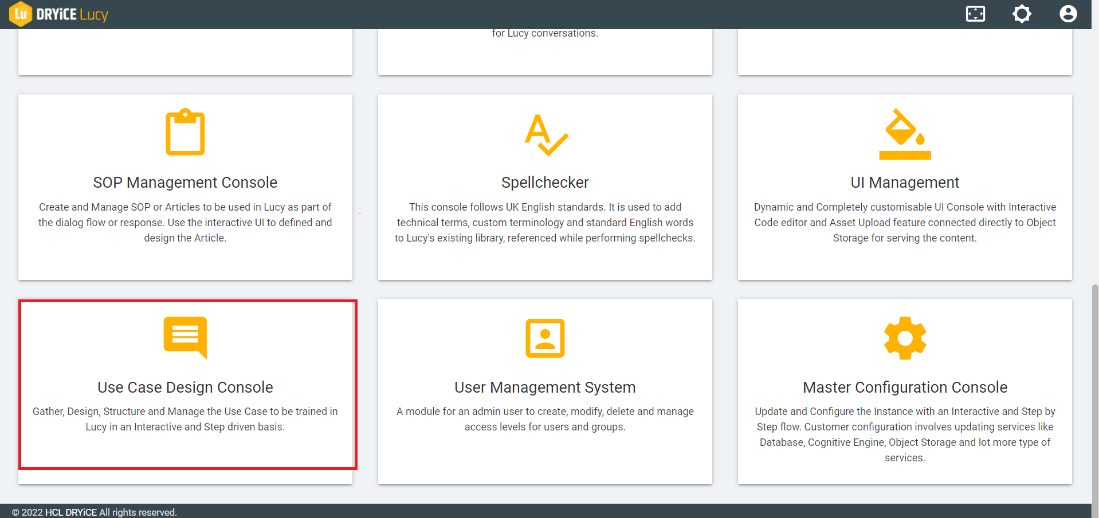Open User Management System title

[545, 387]
